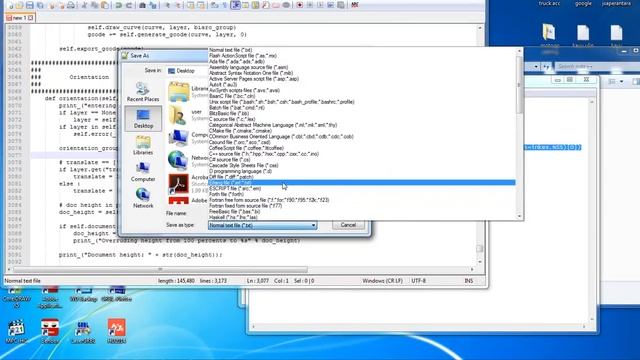This screenshot has height=360, width=640.
Task: Click the Print icon in Notepad++ toolbar
Action: pos(71,5)
